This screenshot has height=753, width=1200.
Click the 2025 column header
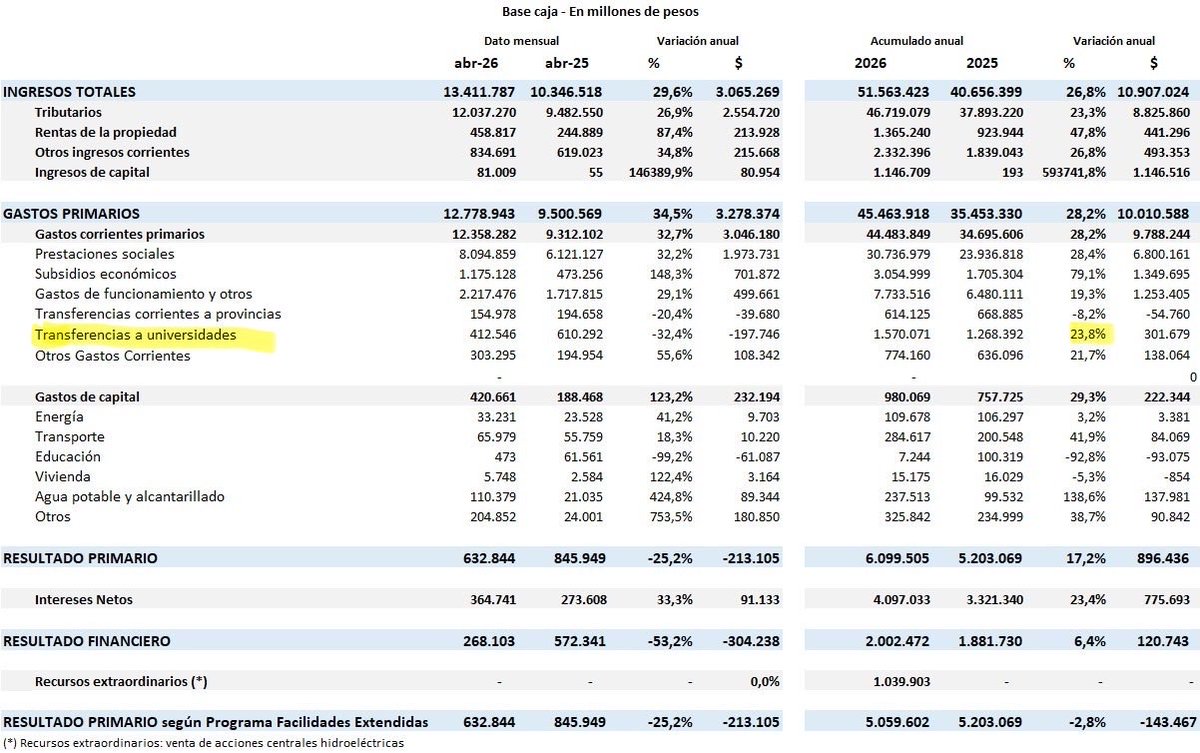[982, 63]
